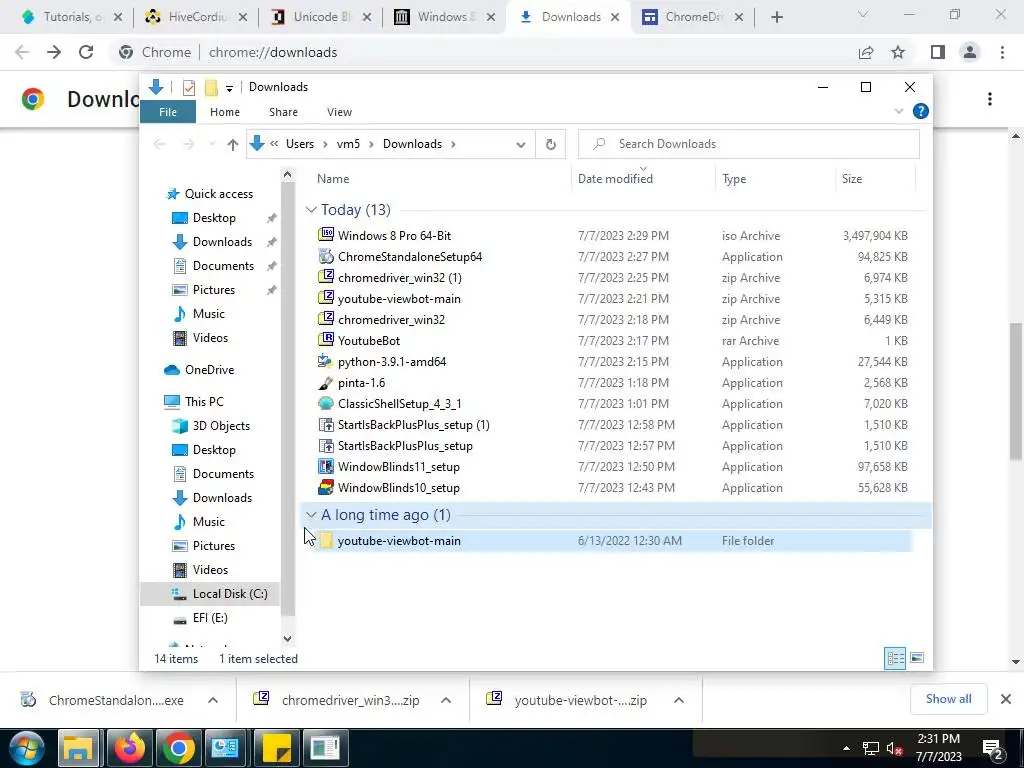Click the New folder icon in quick access toolbar
Image resolution: width=1024 pixels, height=768 pixels.
[x=210, y=87]
